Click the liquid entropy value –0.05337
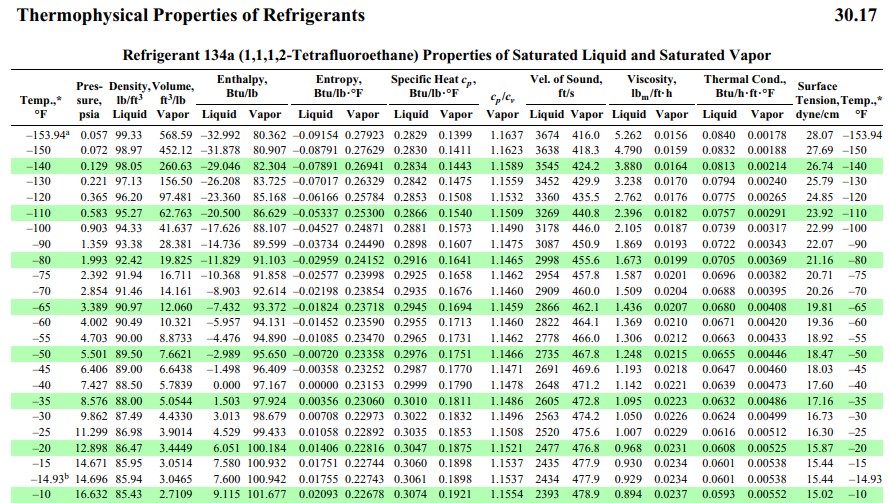889x503 pixels. click(x=316, y=213)
